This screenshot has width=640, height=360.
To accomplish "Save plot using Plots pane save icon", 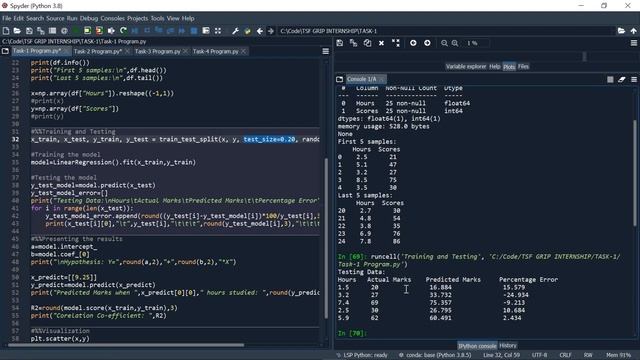I will 340,43.
